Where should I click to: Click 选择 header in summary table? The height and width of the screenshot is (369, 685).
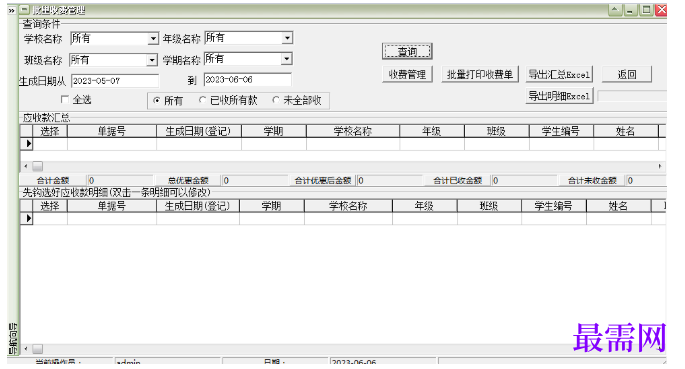point(50,131)
